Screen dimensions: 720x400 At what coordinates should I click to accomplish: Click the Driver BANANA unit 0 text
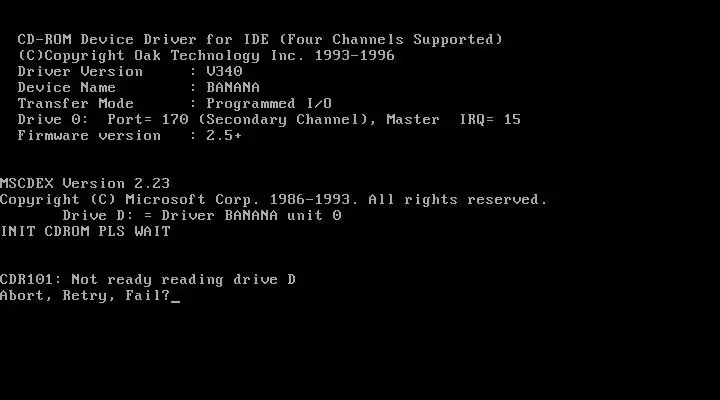pos(251,215)
